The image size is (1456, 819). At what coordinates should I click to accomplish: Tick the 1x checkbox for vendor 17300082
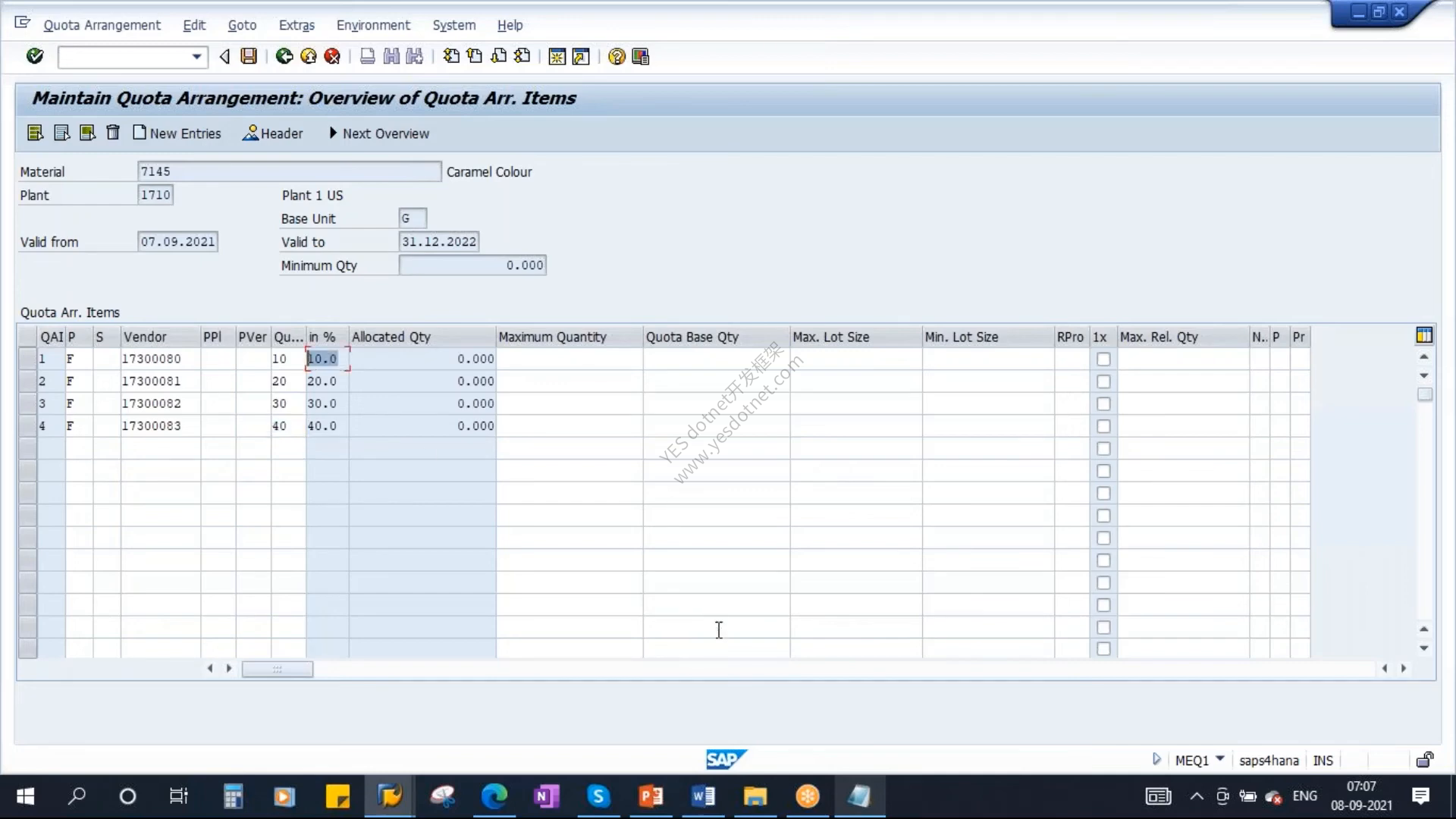[1103, 404]
